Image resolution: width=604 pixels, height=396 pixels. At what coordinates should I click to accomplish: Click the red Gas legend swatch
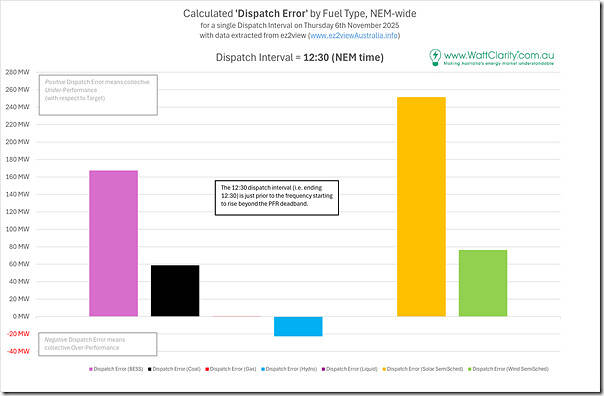207,369
